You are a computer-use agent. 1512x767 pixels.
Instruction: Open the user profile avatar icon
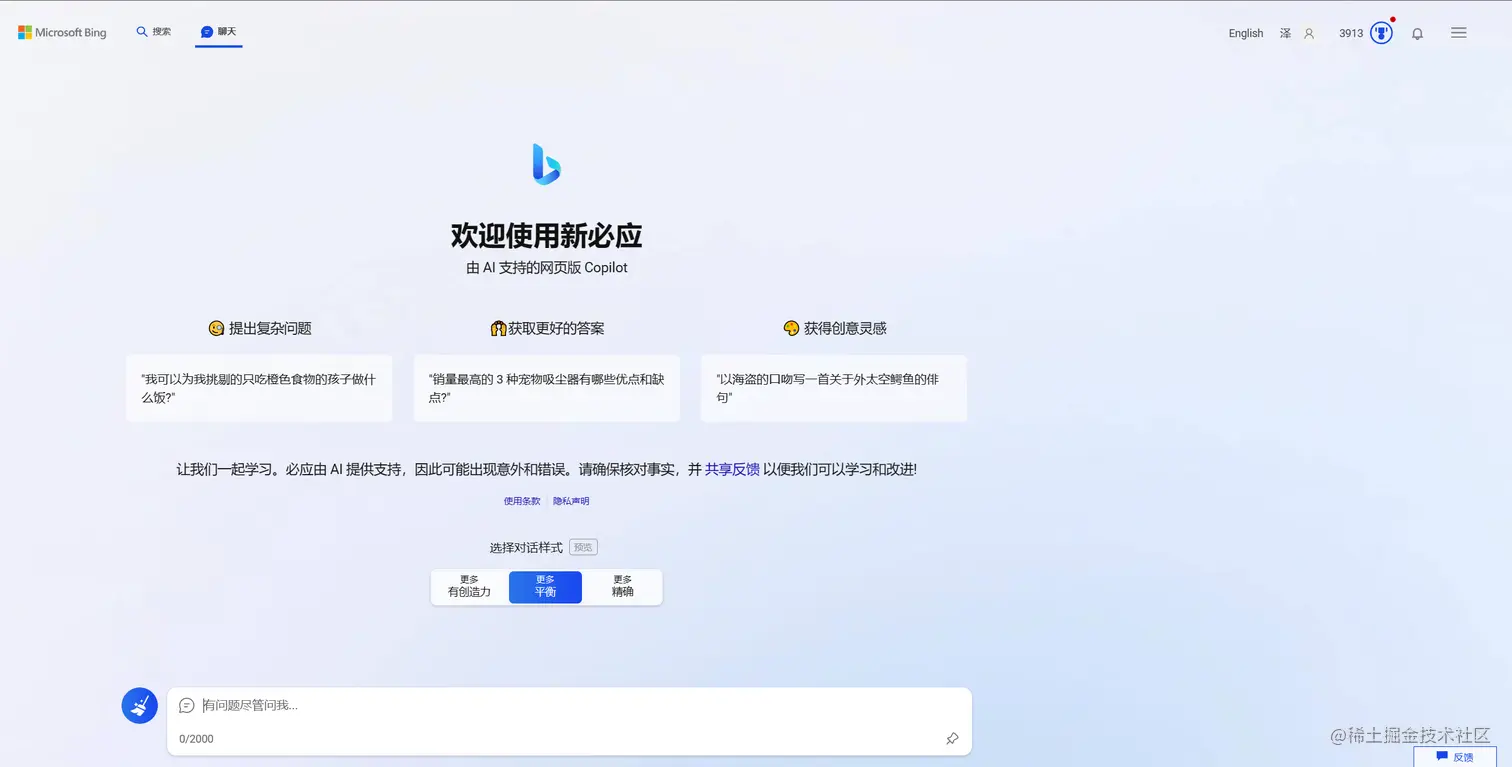pos(1308,33)
